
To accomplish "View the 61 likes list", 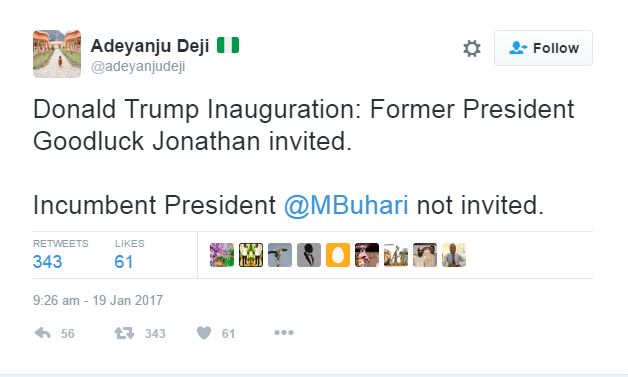I will [x=123, y=262].
